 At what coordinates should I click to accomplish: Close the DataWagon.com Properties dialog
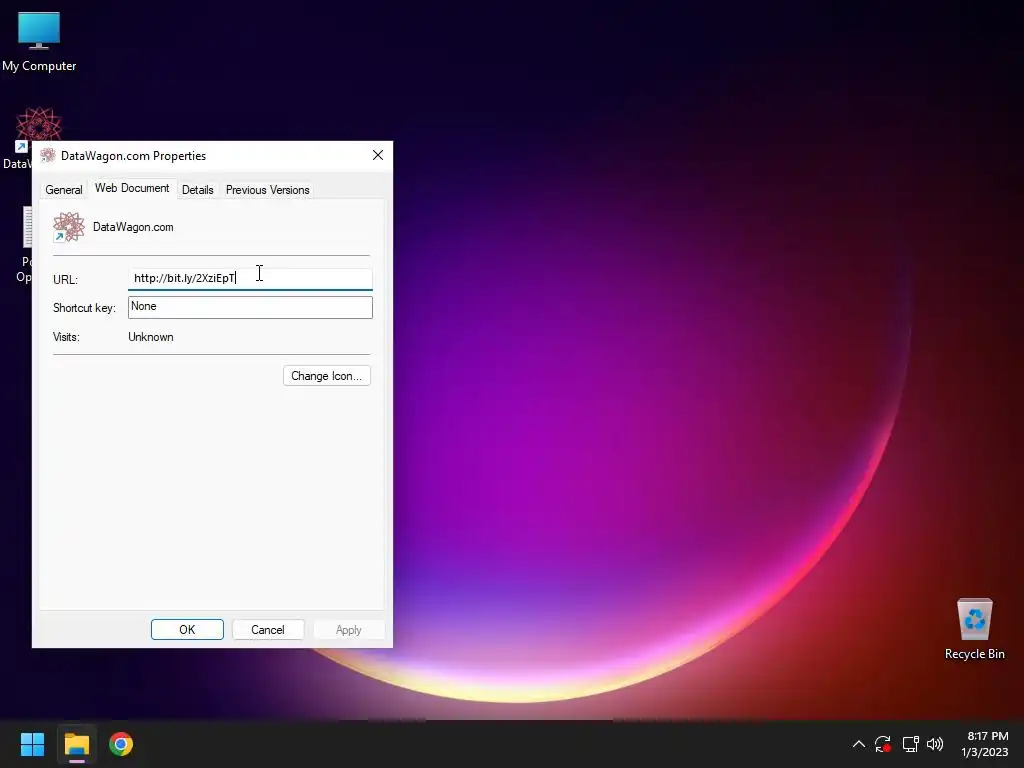[x=377, y=155]
